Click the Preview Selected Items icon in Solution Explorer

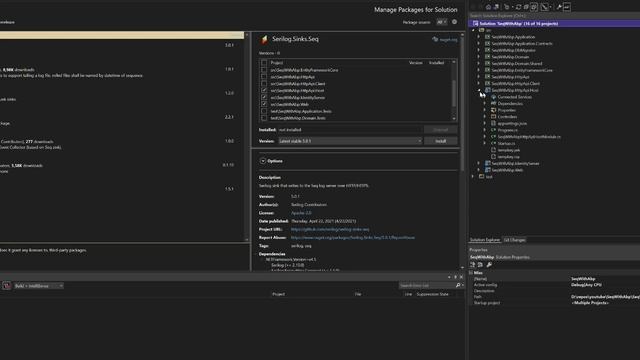(x=567, y=7)
